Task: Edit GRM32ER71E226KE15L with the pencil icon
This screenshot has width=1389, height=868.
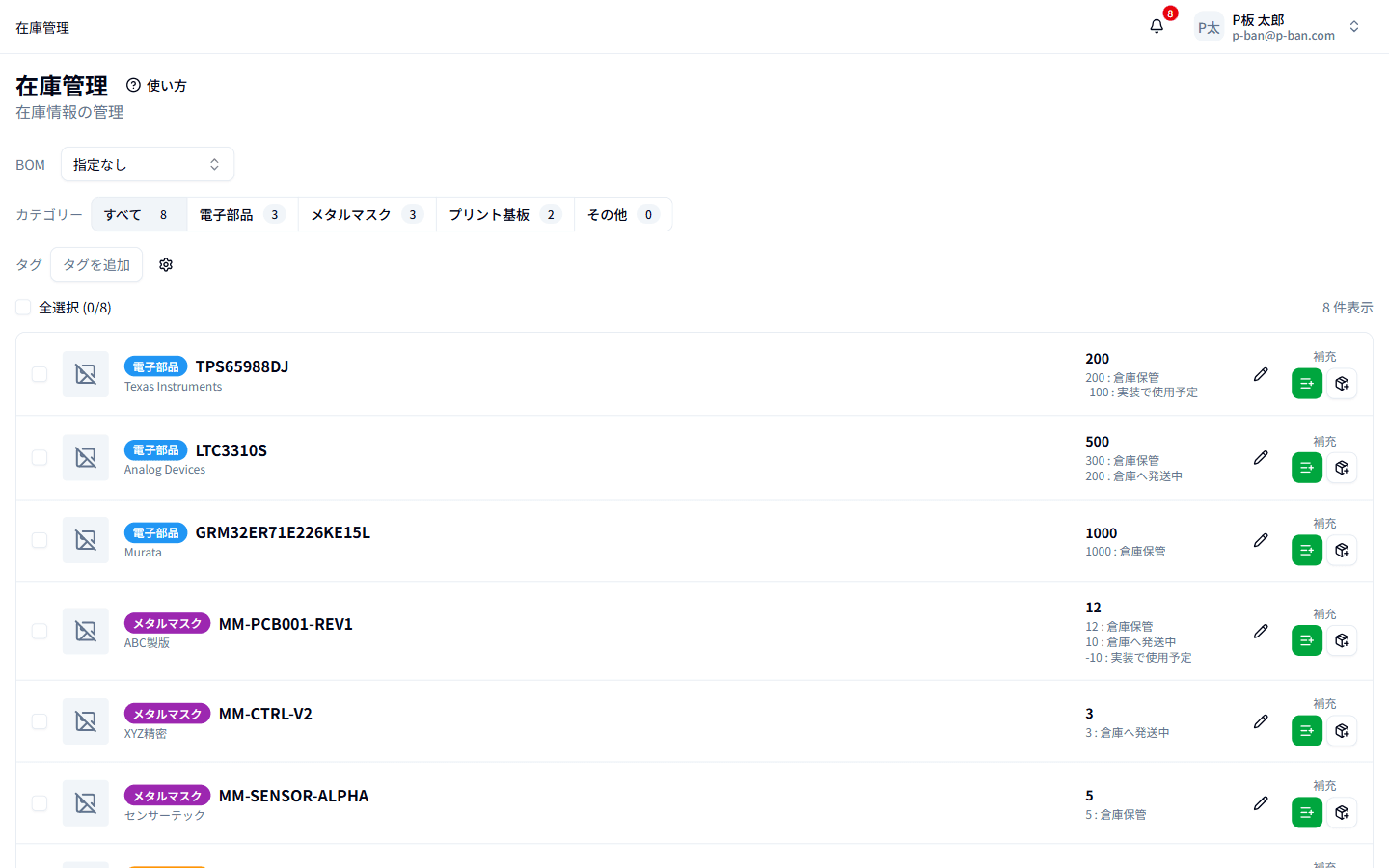Action: (x=1261, y=540)
